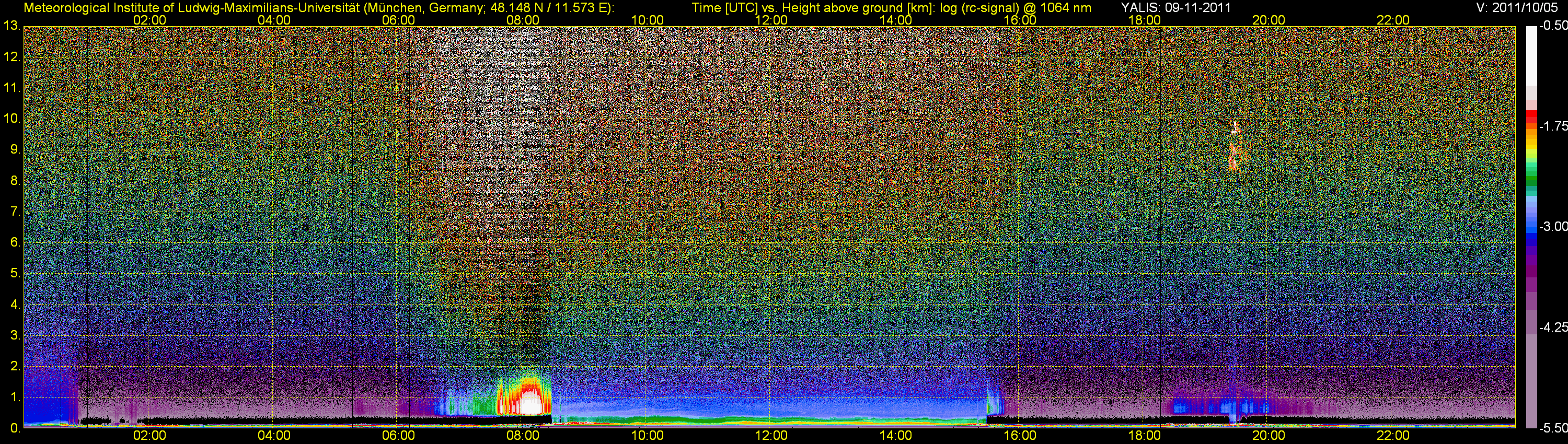Click the 02:00 label on the top time axis
Image resolution: width=1568 pixels, height=444 pixels.
[149, 20]
